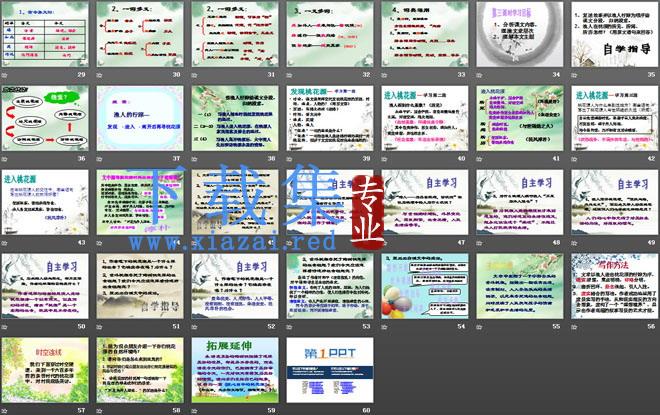Viewport: 660px width, 415px height.
Task: Select slide 31 thumbnail
Action: click(x=235, y=34)
